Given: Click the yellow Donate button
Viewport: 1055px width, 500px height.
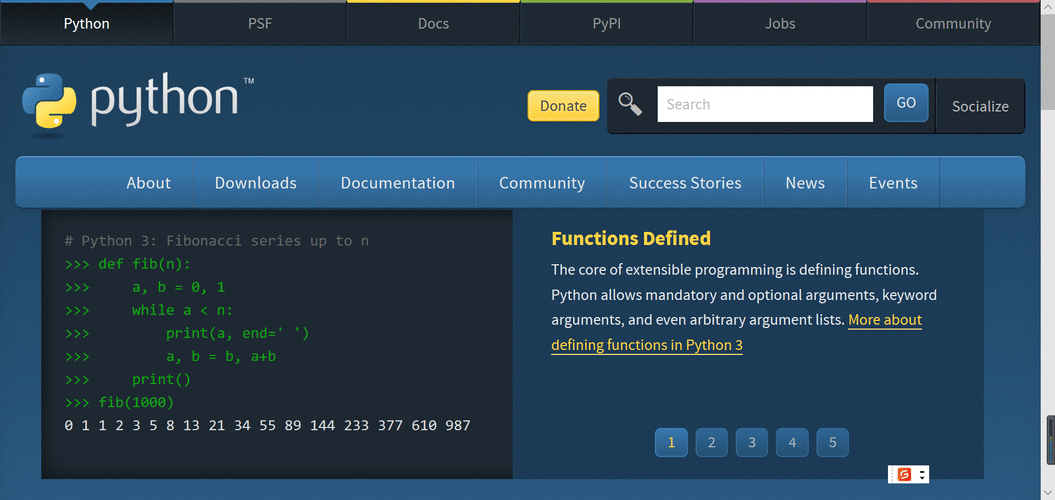Looking at the screenshot, I should coord(563,106).
